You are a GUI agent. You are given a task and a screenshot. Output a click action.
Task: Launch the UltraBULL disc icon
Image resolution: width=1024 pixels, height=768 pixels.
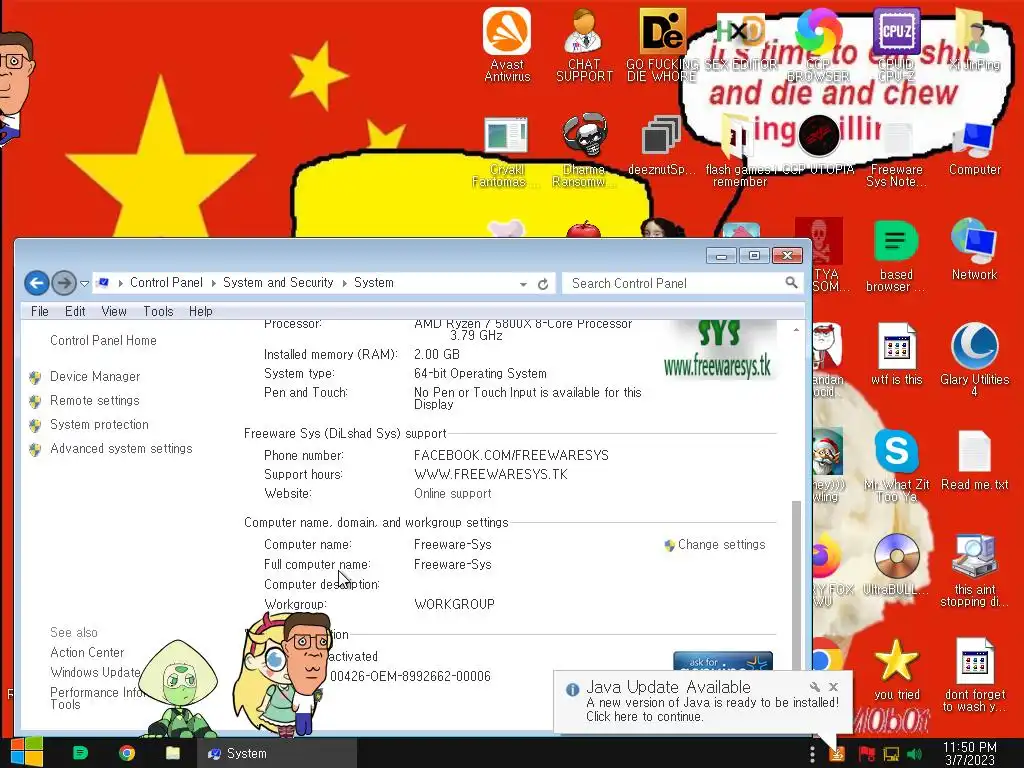[896, 564]
